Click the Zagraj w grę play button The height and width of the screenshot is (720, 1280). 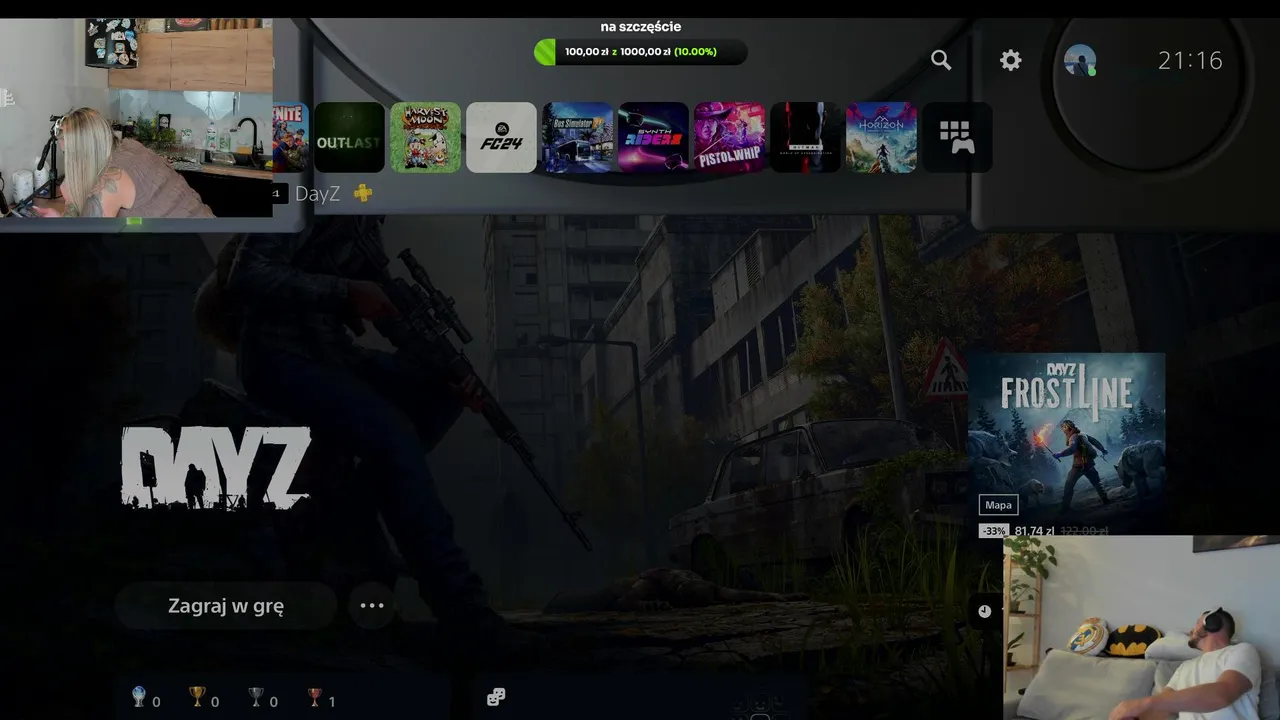point(226,606)
